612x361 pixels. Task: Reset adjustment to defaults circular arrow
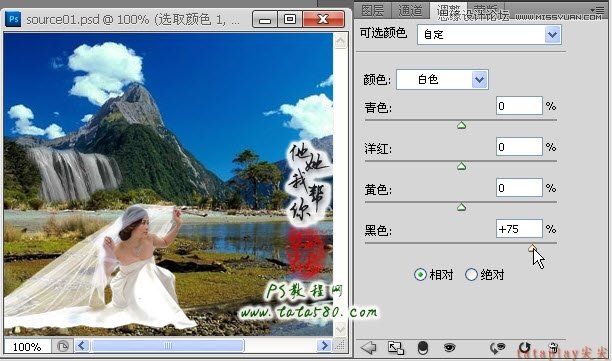pyautogui.click(x=524, y=347)
